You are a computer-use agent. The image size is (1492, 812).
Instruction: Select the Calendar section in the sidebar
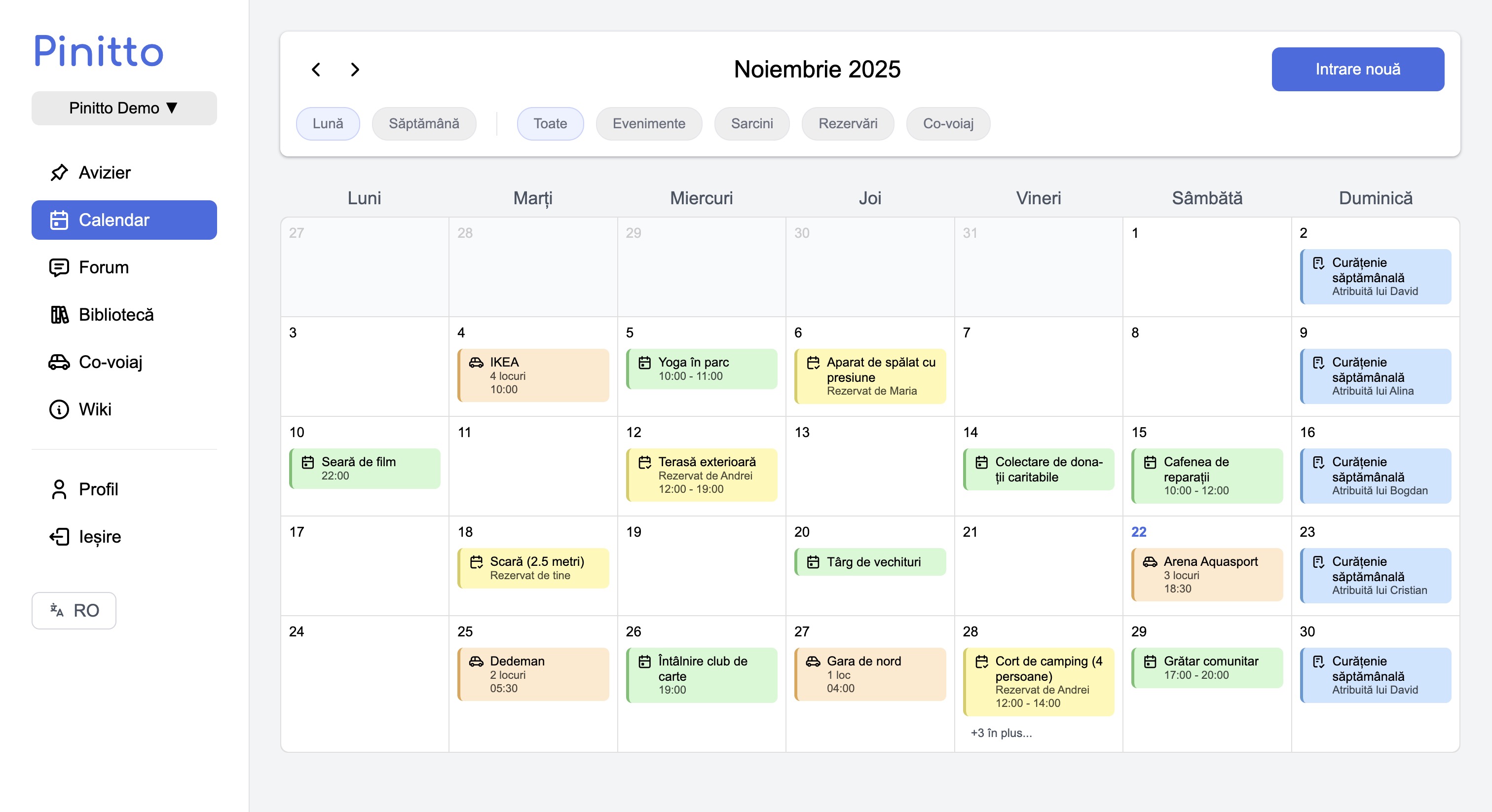pos(114,220)
